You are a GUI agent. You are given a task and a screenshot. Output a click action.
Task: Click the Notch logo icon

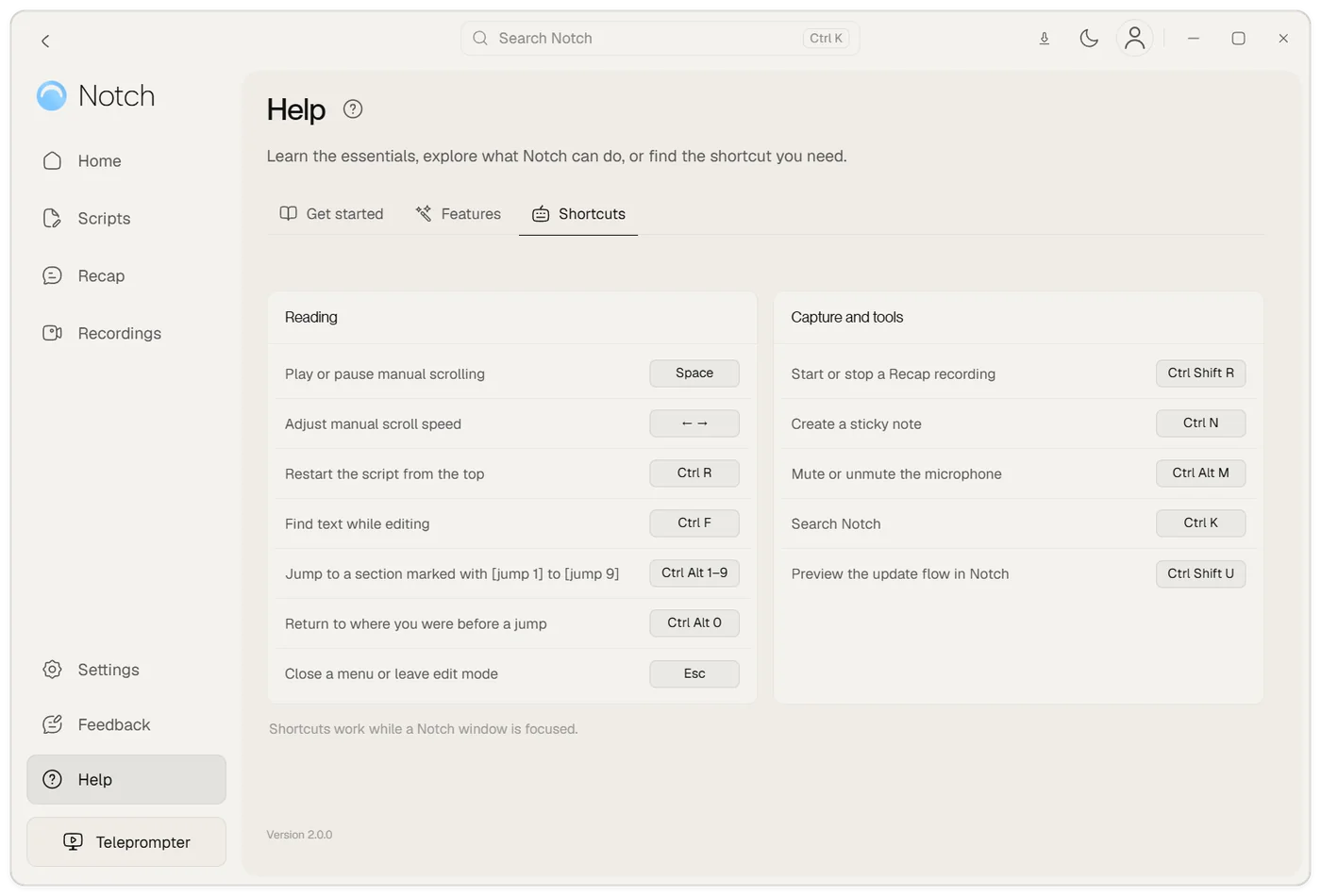point(52,95)
